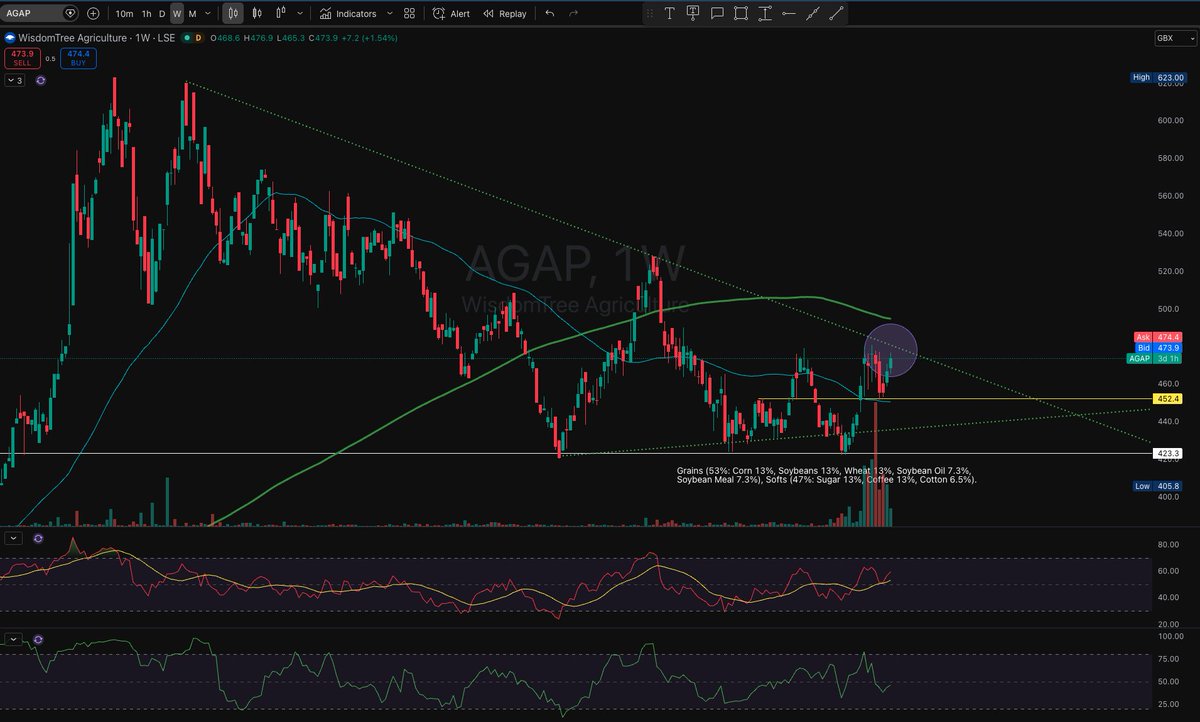This screenshot has width=1200, height=722.
Task: Click the Ask 474.4 price label
Action: [x=1158, y=337]
